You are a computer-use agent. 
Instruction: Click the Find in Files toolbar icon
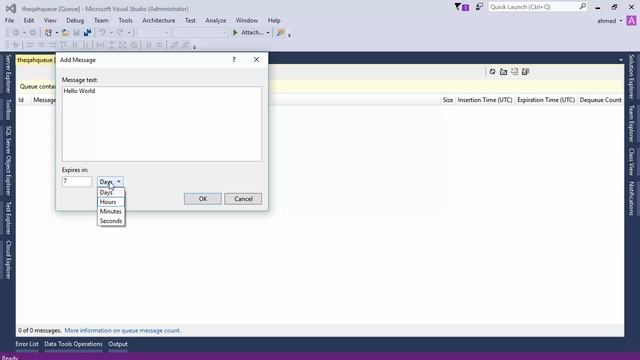click(x=280, y=33)
